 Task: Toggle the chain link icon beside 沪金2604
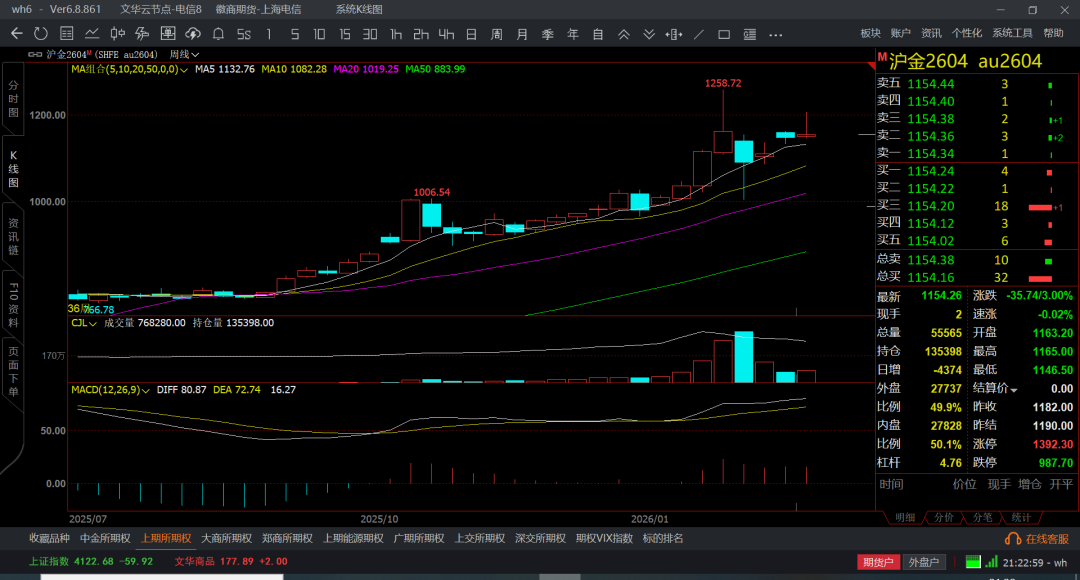click(x=36, y=54)
